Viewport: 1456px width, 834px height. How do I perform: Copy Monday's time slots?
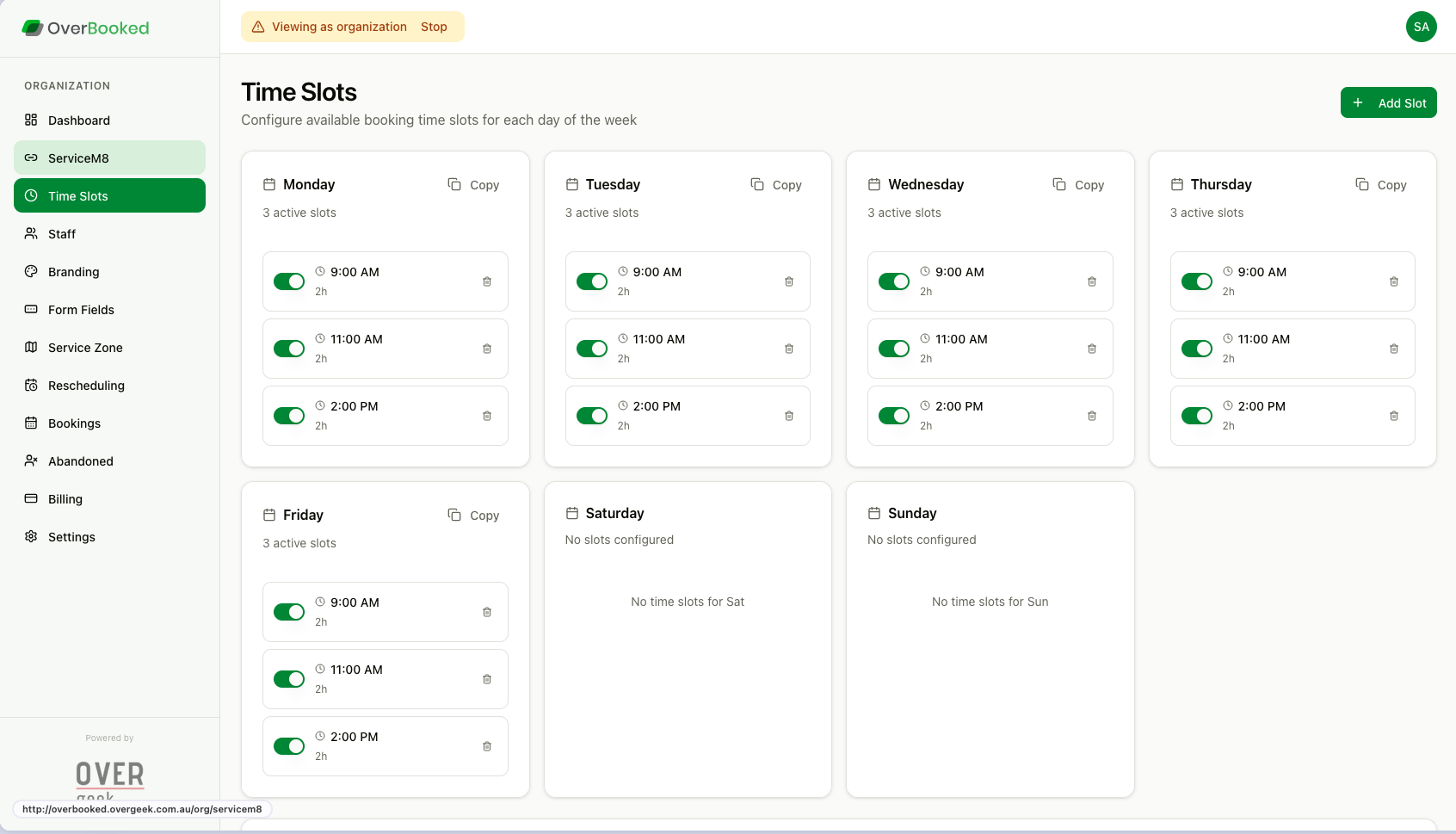click(x=473, y=184)
